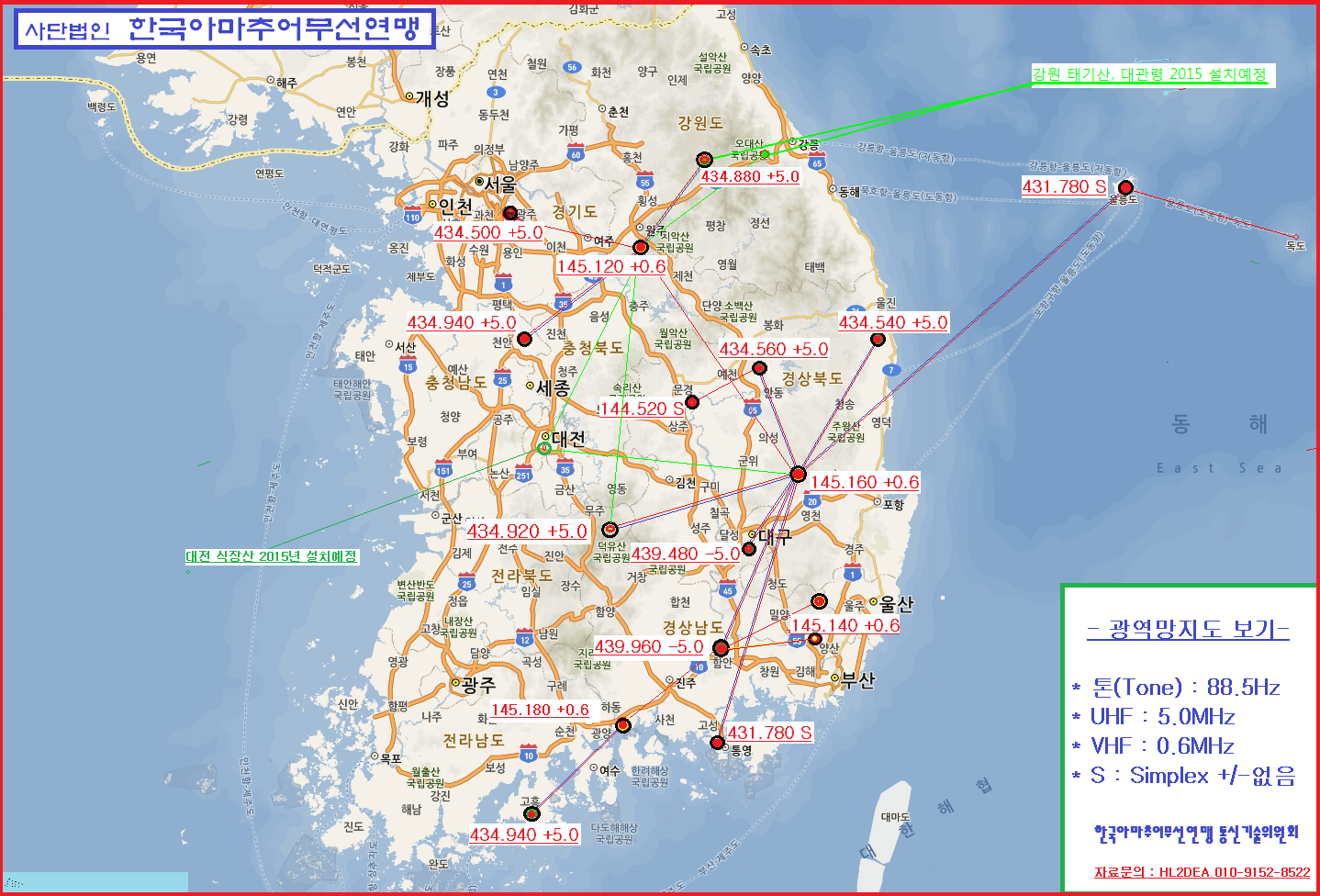Select the red marker below 145.160 +0.6 label
The image size is (1320, 896).
click(798, 474)
